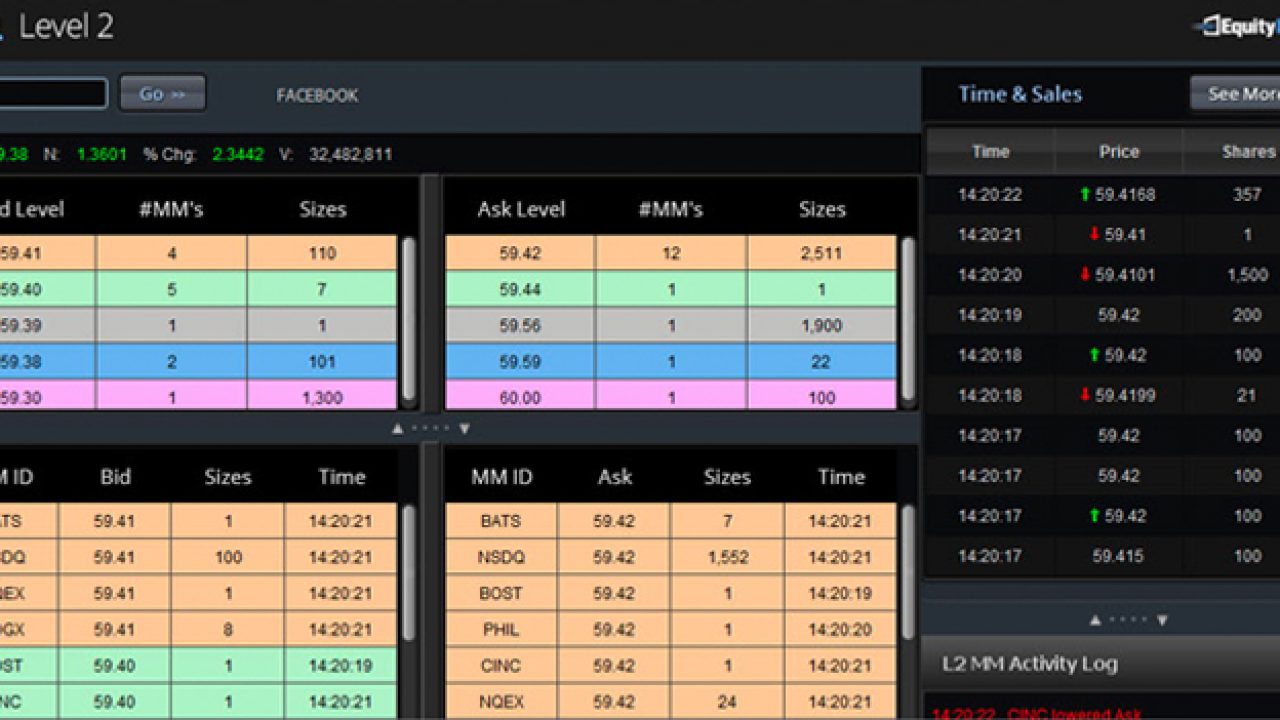Click size 2,511 in the Ask Level table
Screen dimensions: 1280x720
pyautogui.click(x=822, y=253)
